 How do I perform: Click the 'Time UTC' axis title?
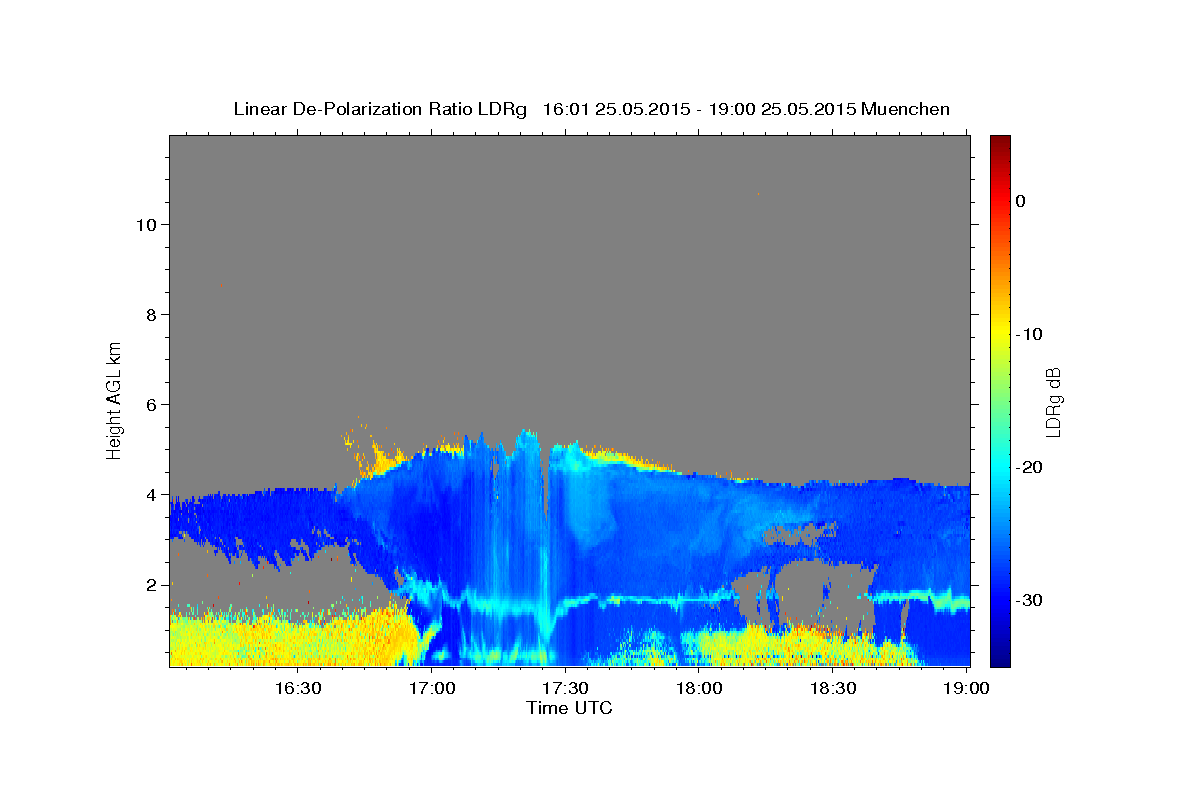point(569,709)
